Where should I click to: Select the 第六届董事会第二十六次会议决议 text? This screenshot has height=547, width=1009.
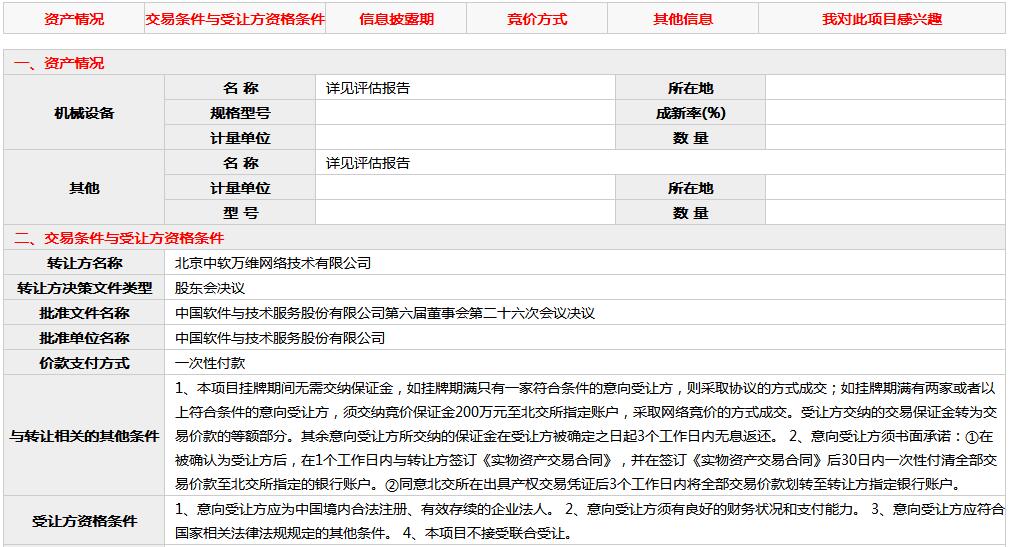(x=497, y=313)
